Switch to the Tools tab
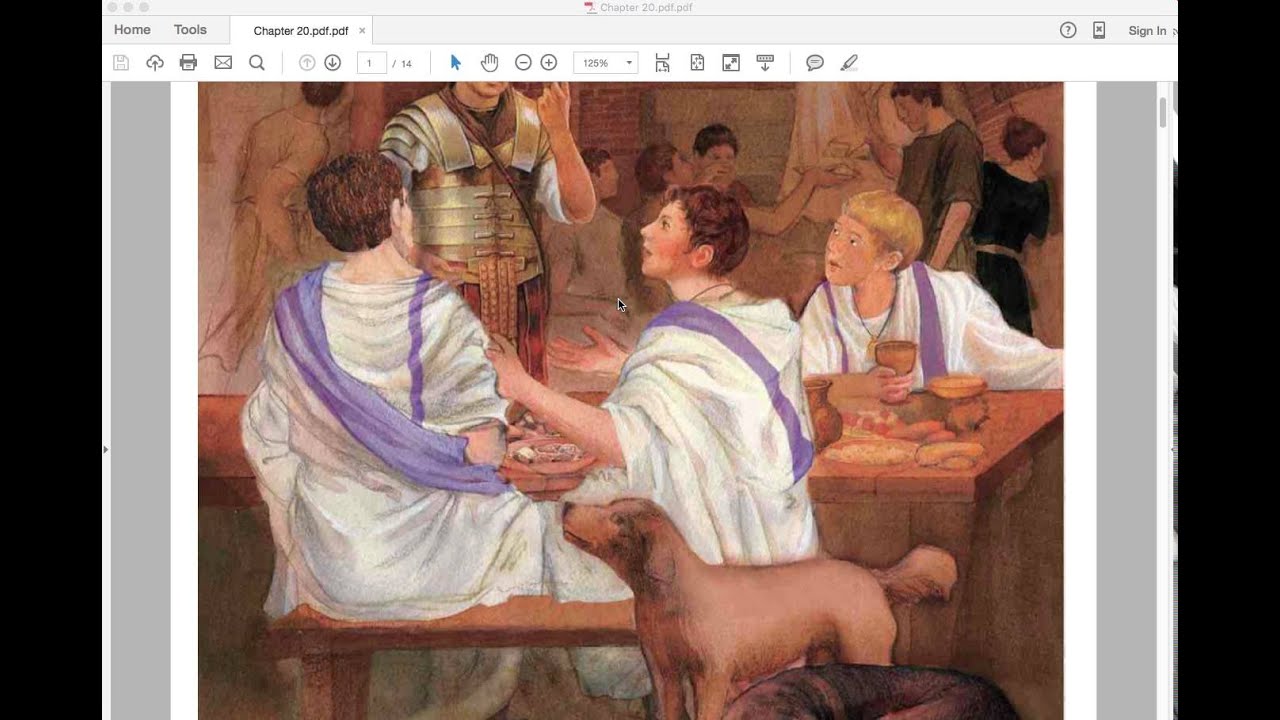The width and height of the screenshot is (1280, 720). tap(190, 30)
